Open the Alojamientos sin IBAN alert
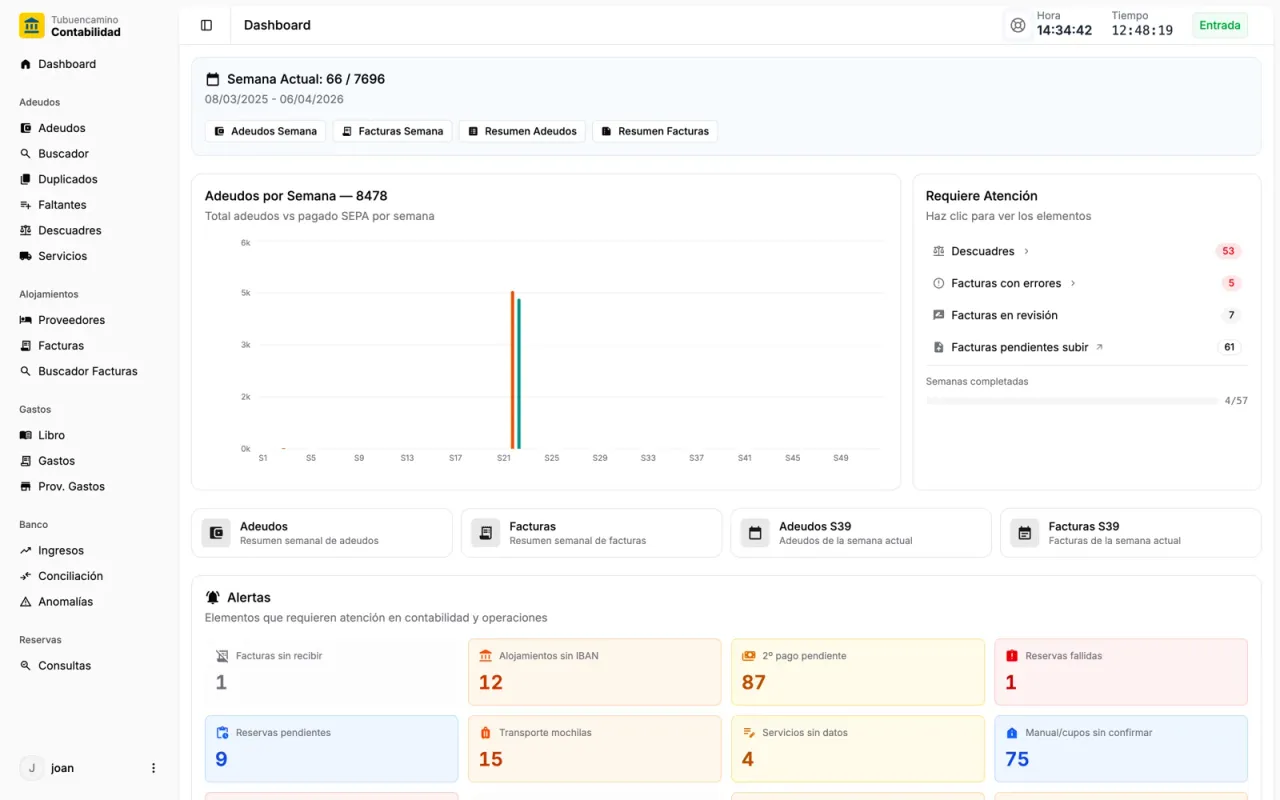The width and height of the screenshot is (1280, 800). point(594,672)
